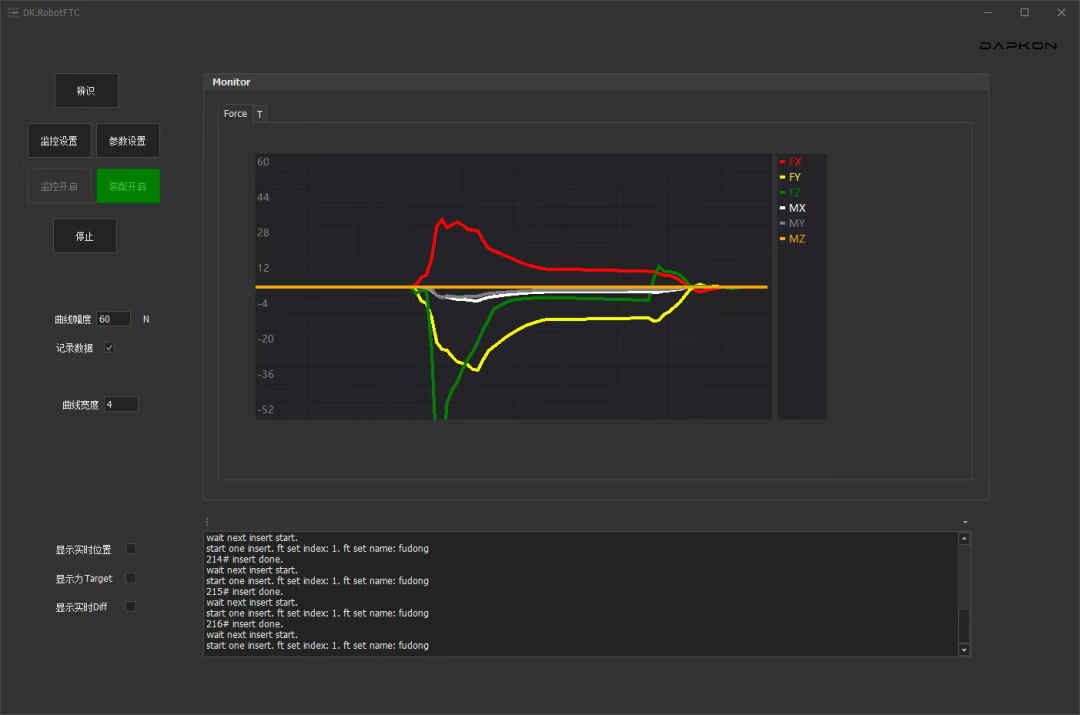Switch to the Force tab
Screen dimensions: 1080x715
click(x=235, y=114)
